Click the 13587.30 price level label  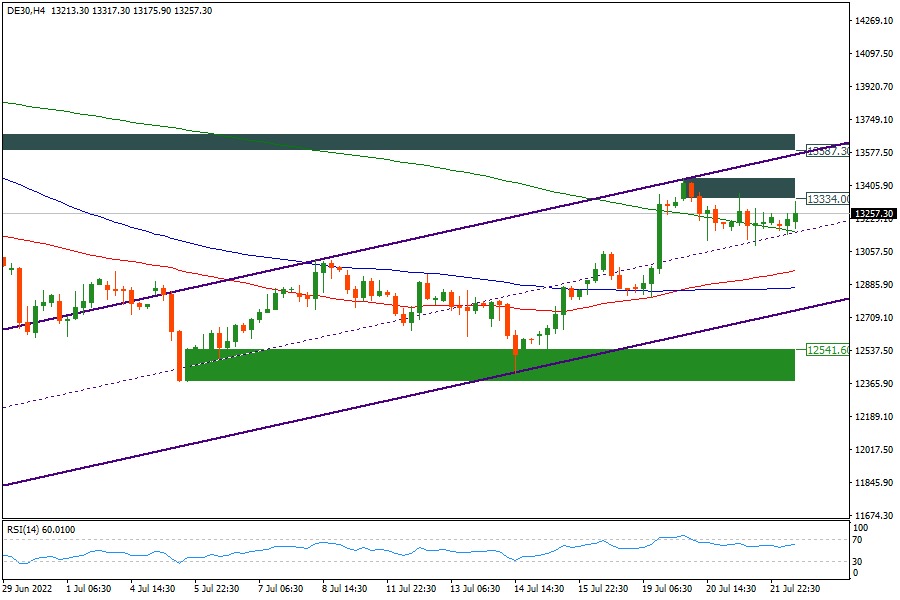(827, 151)
